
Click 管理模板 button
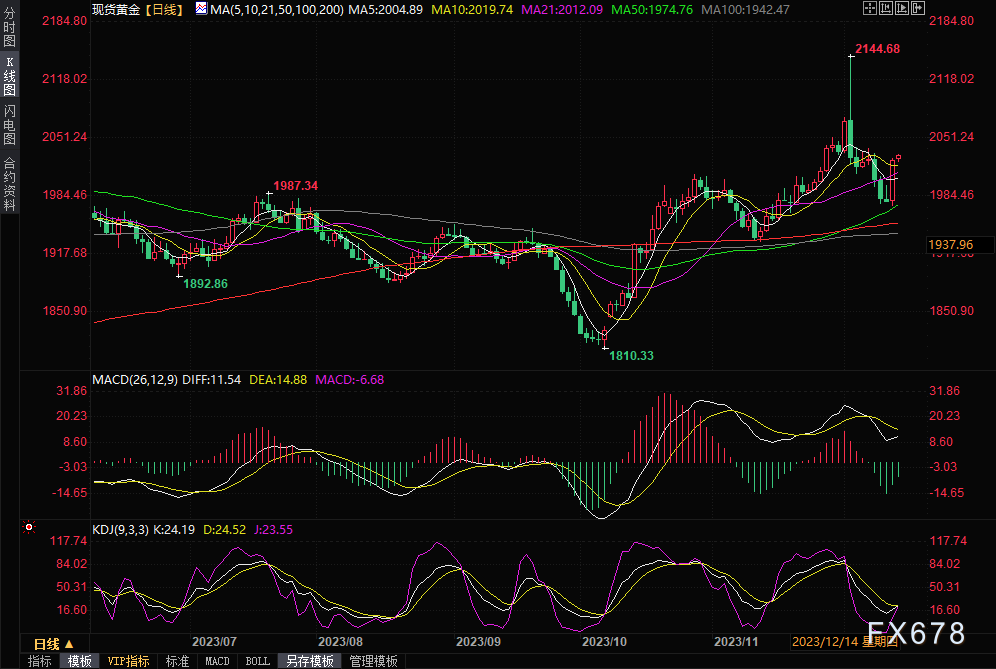[x=372, y=661]
